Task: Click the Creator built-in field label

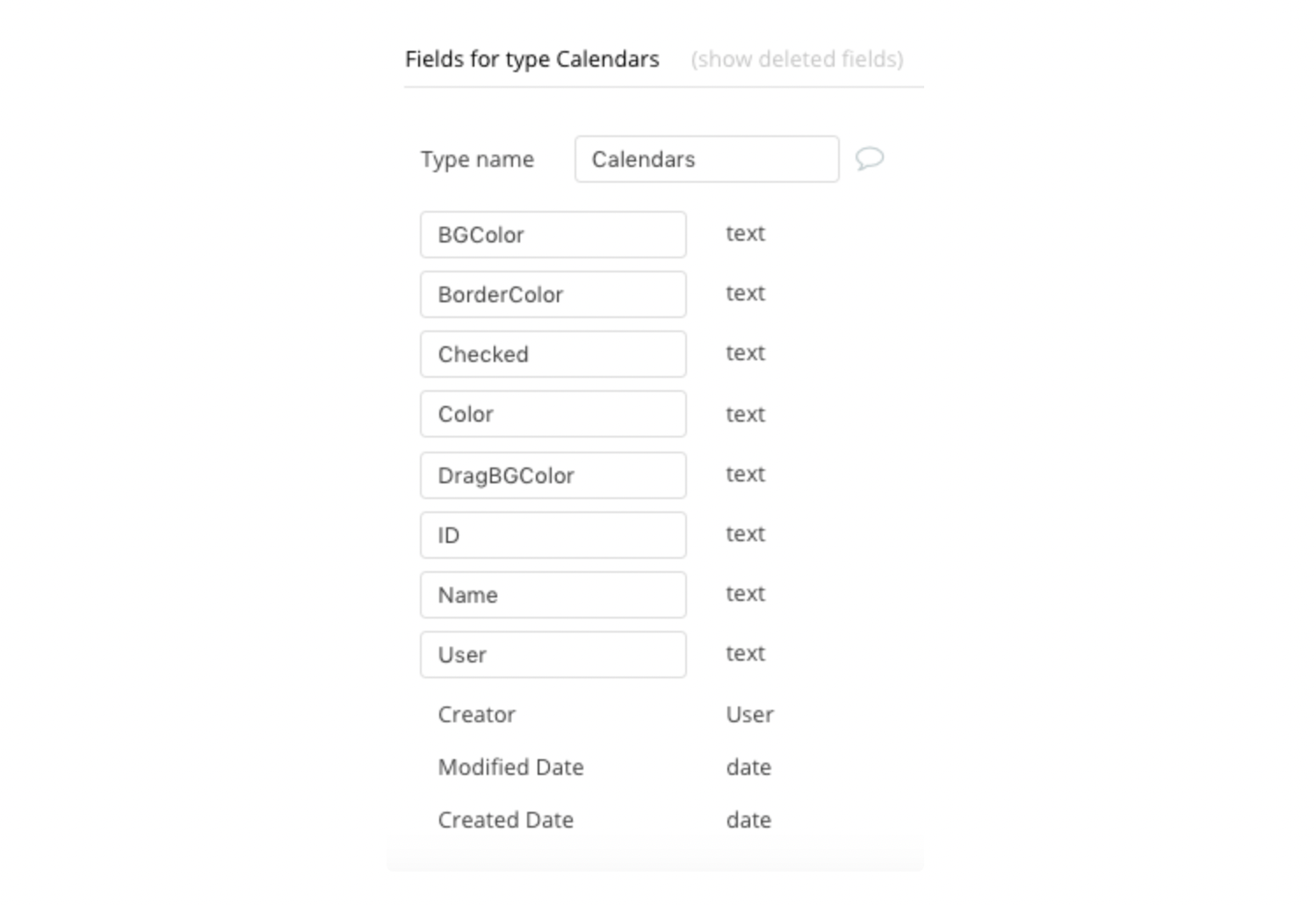Action: (x=476, y=714)
